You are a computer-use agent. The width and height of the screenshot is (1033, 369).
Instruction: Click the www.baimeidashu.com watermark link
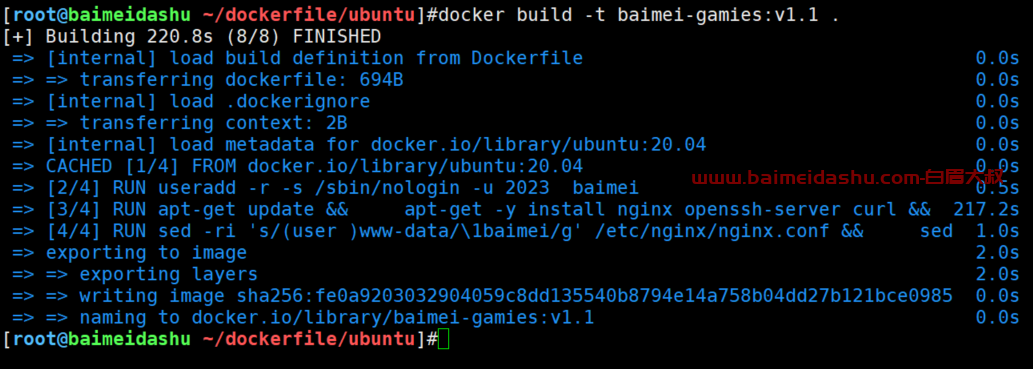[847, 177]
